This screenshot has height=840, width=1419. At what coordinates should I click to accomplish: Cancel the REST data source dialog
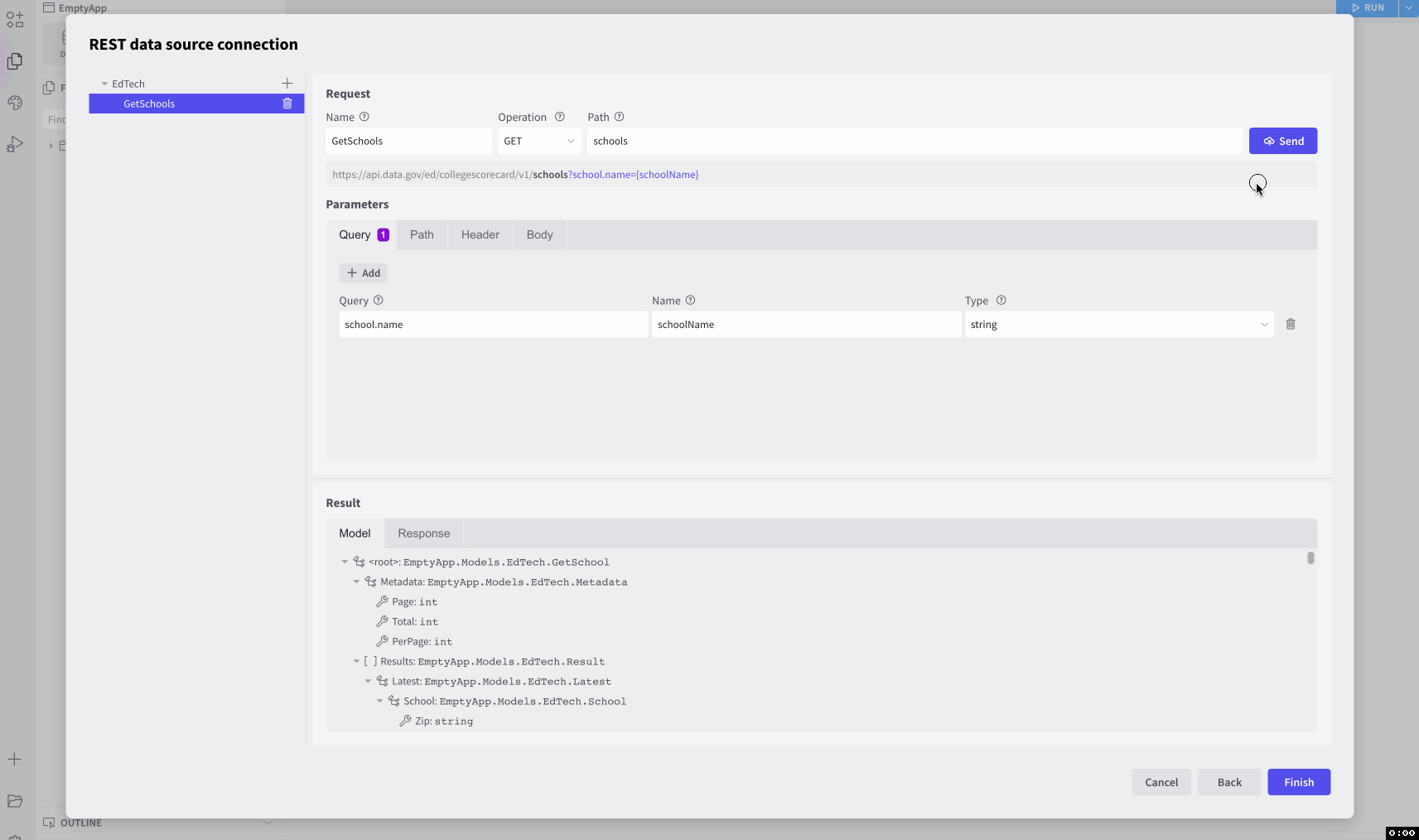(x=1161, y=782)
